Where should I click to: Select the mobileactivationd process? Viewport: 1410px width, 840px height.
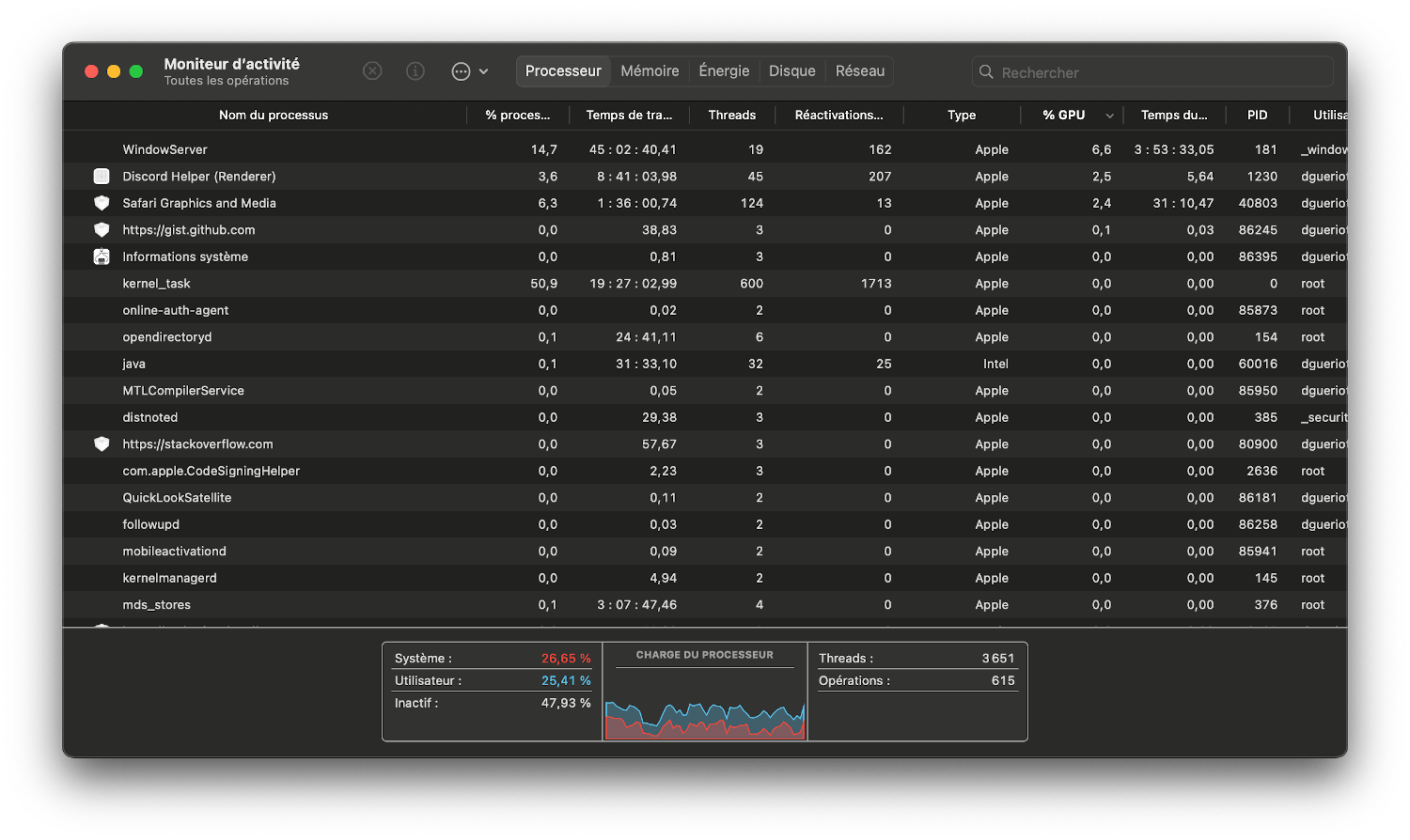(705, 552)
